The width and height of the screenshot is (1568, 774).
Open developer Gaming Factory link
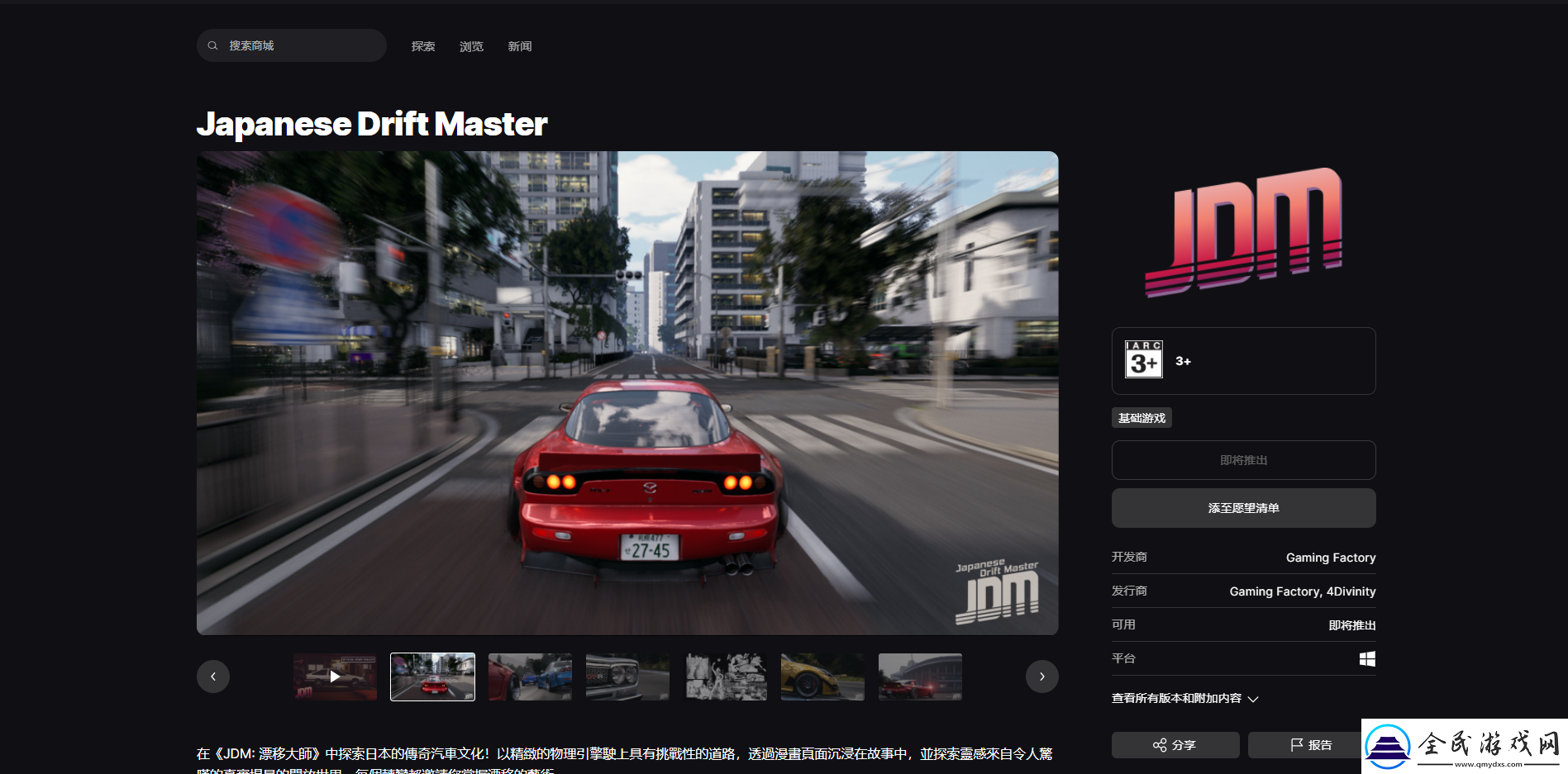(x=1331, y=558)
